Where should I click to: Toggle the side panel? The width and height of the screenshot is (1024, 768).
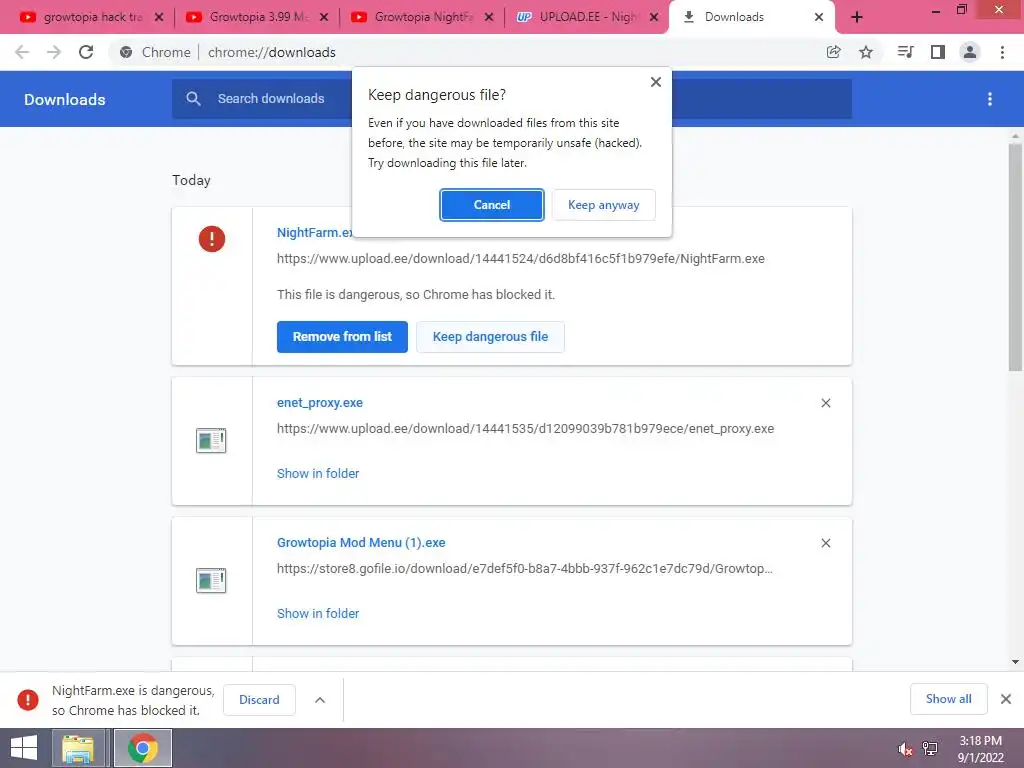[x=938, y=52]
